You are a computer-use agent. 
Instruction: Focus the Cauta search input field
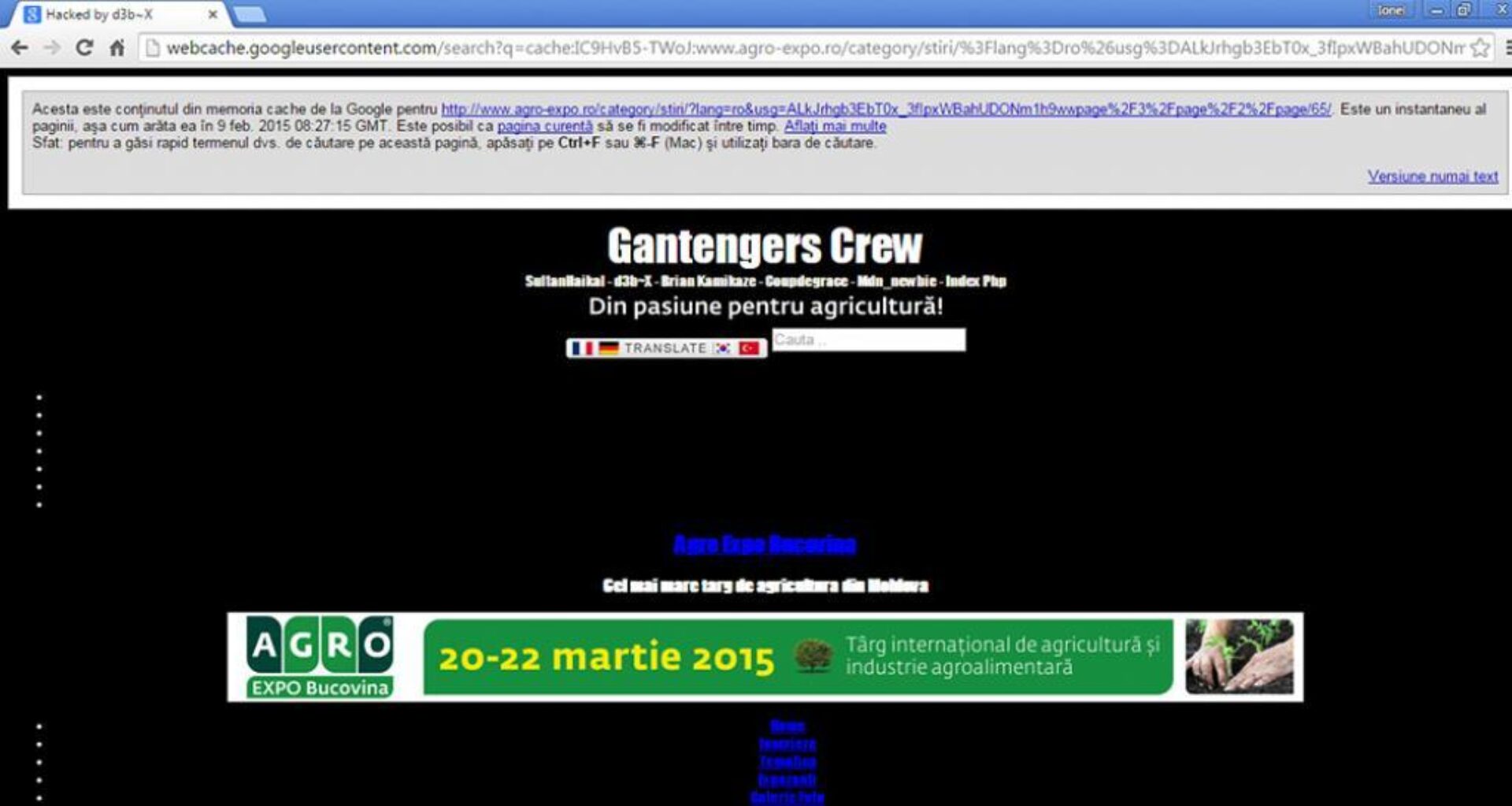[x=869, y=340]
